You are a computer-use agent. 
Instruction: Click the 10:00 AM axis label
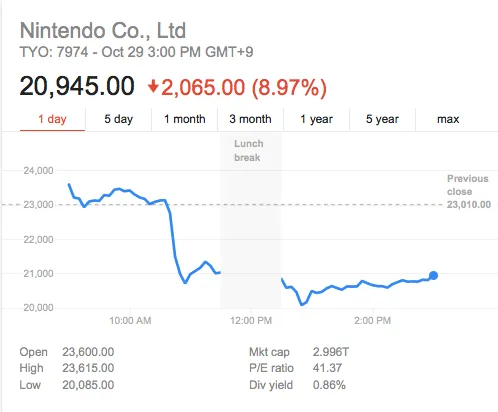[x=130, y=321]
